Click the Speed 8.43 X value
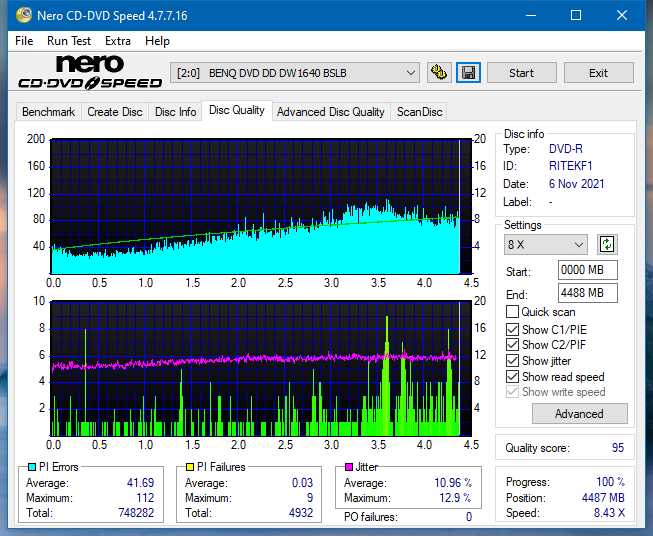The height and width of the screenshot is (536, 653). (609, 513)
